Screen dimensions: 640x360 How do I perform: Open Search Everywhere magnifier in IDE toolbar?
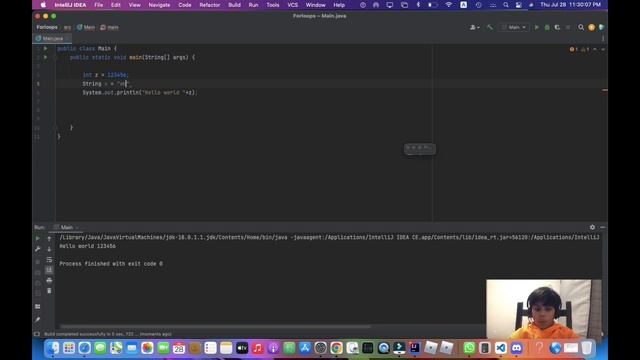click(581, 27)
